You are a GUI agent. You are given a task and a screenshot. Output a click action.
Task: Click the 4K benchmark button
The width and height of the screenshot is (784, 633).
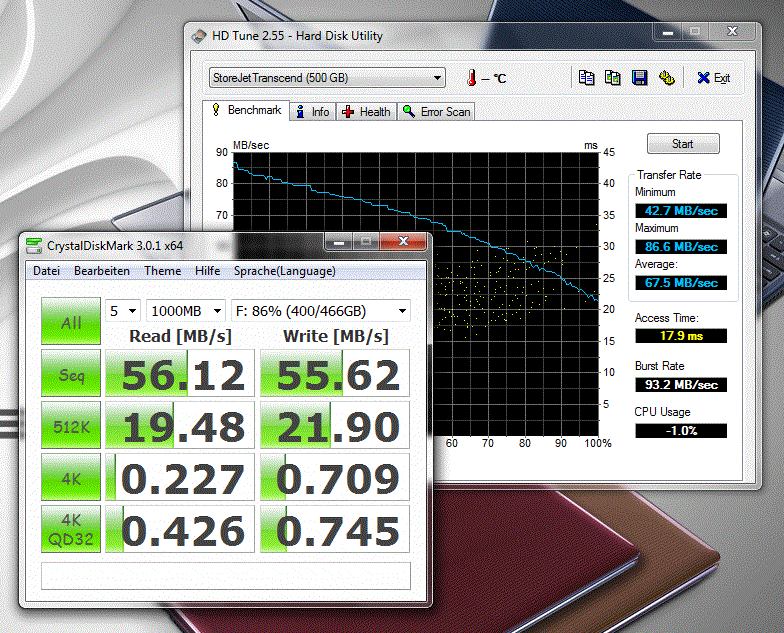pos(71,478)
